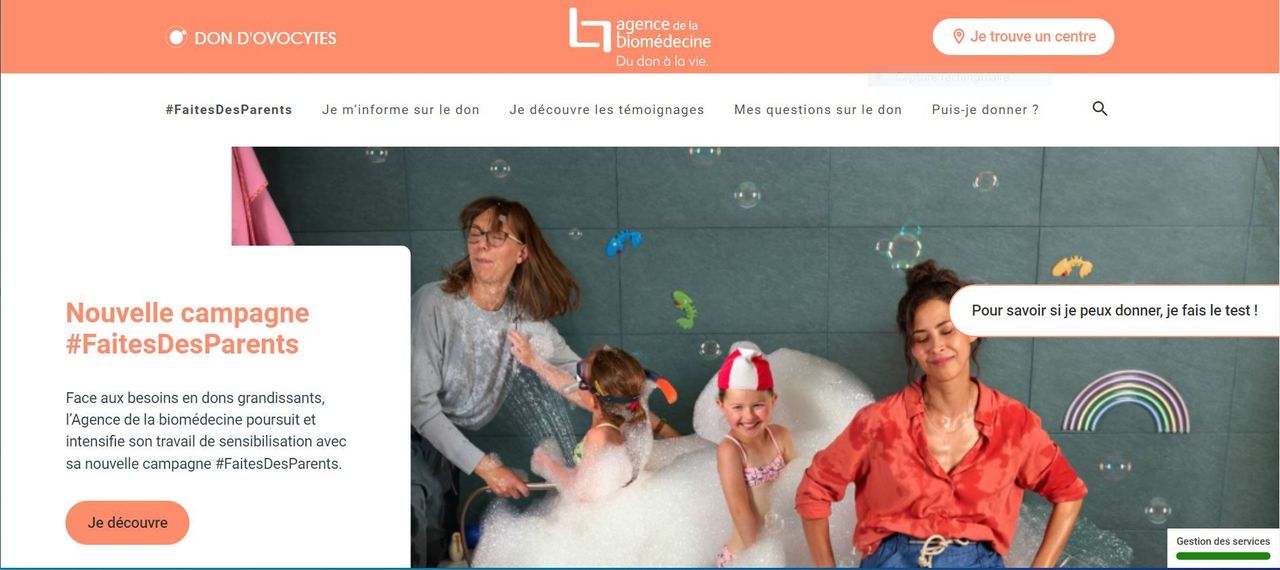Image resolution: width=1280 pixels, height=570 pixels.
Task: Click the Nouvelle campagne #FaitesDesParents heading
Action: click(x=187, y=329)
